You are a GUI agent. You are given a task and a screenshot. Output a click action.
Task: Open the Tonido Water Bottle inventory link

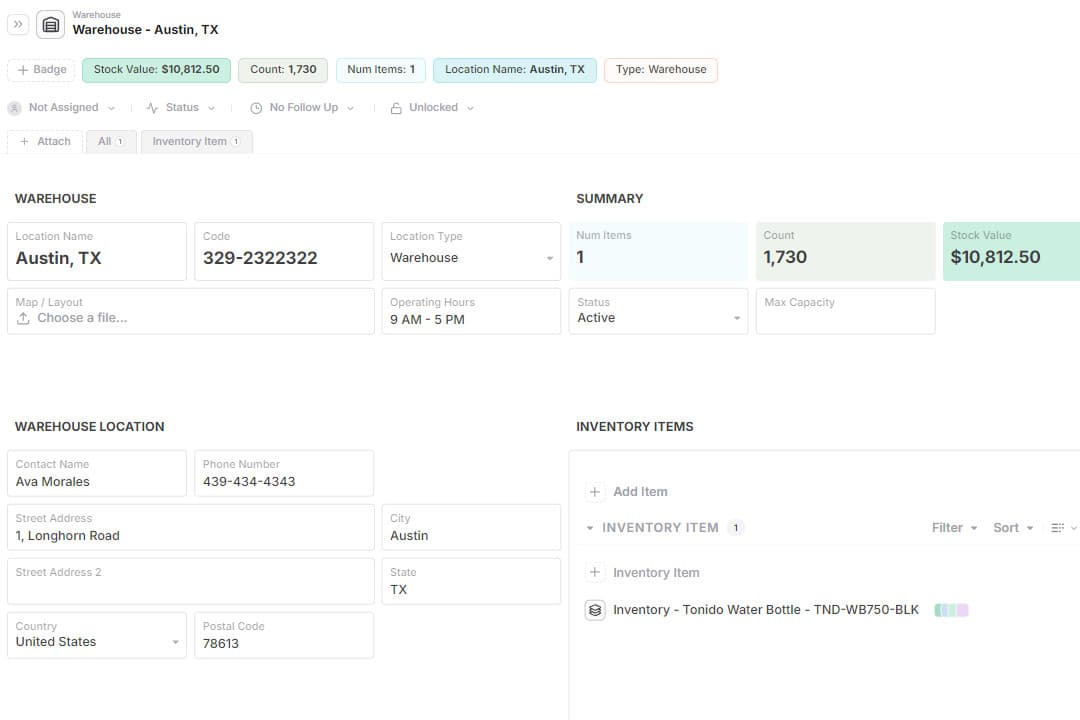pos(765,610)
